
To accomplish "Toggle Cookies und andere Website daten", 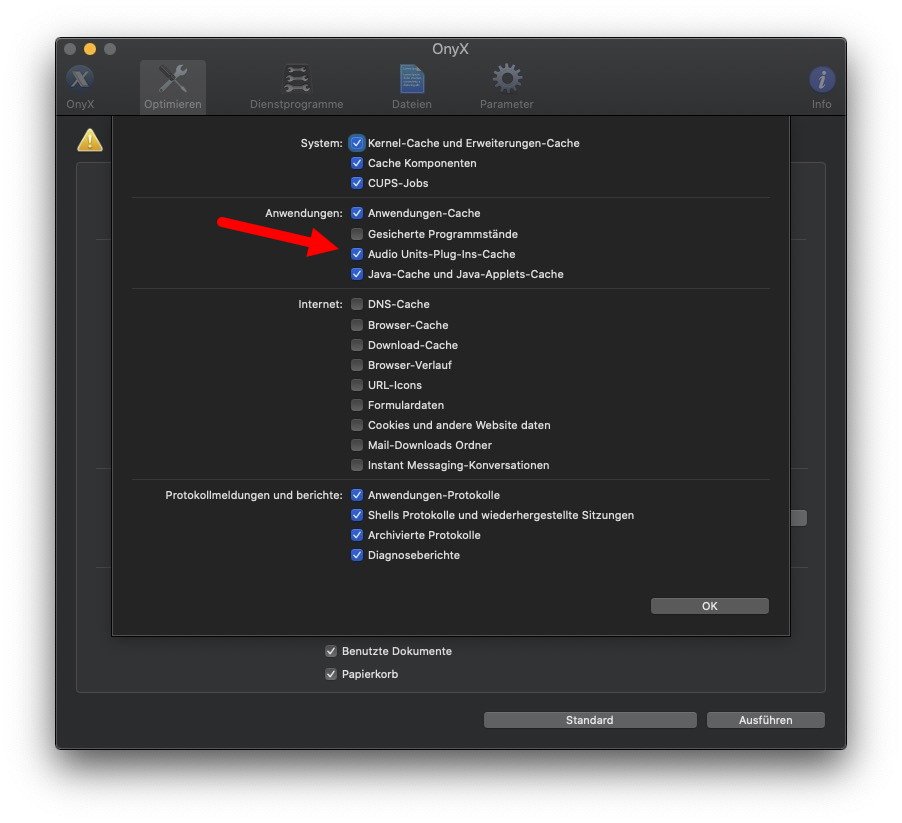I will point(357,424).
